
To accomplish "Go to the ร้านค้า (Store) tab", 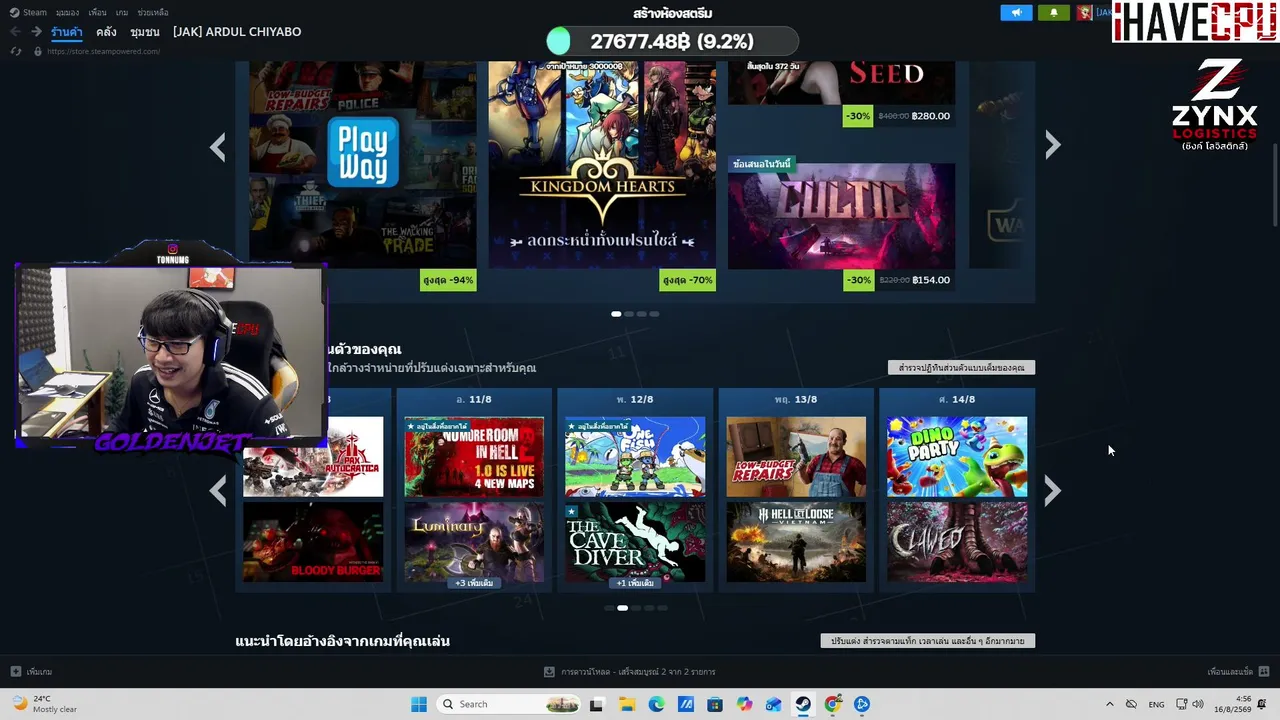I will pos(67,32).
